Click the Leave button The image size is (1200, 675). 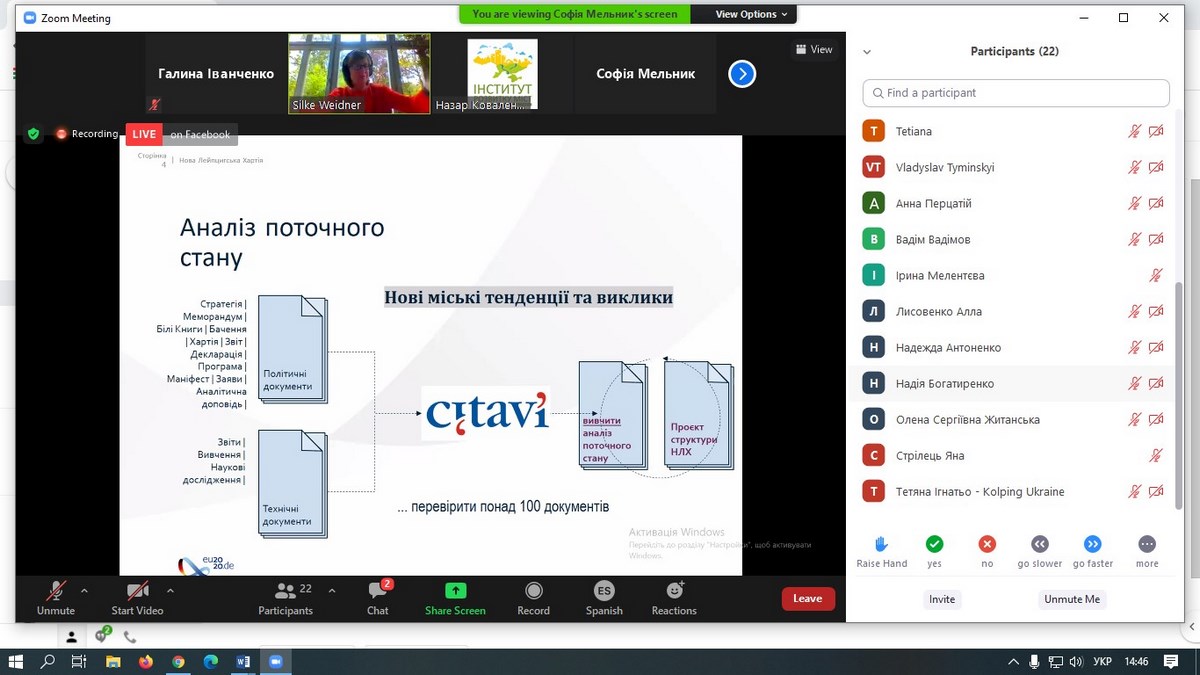click(x=807, y=599)
